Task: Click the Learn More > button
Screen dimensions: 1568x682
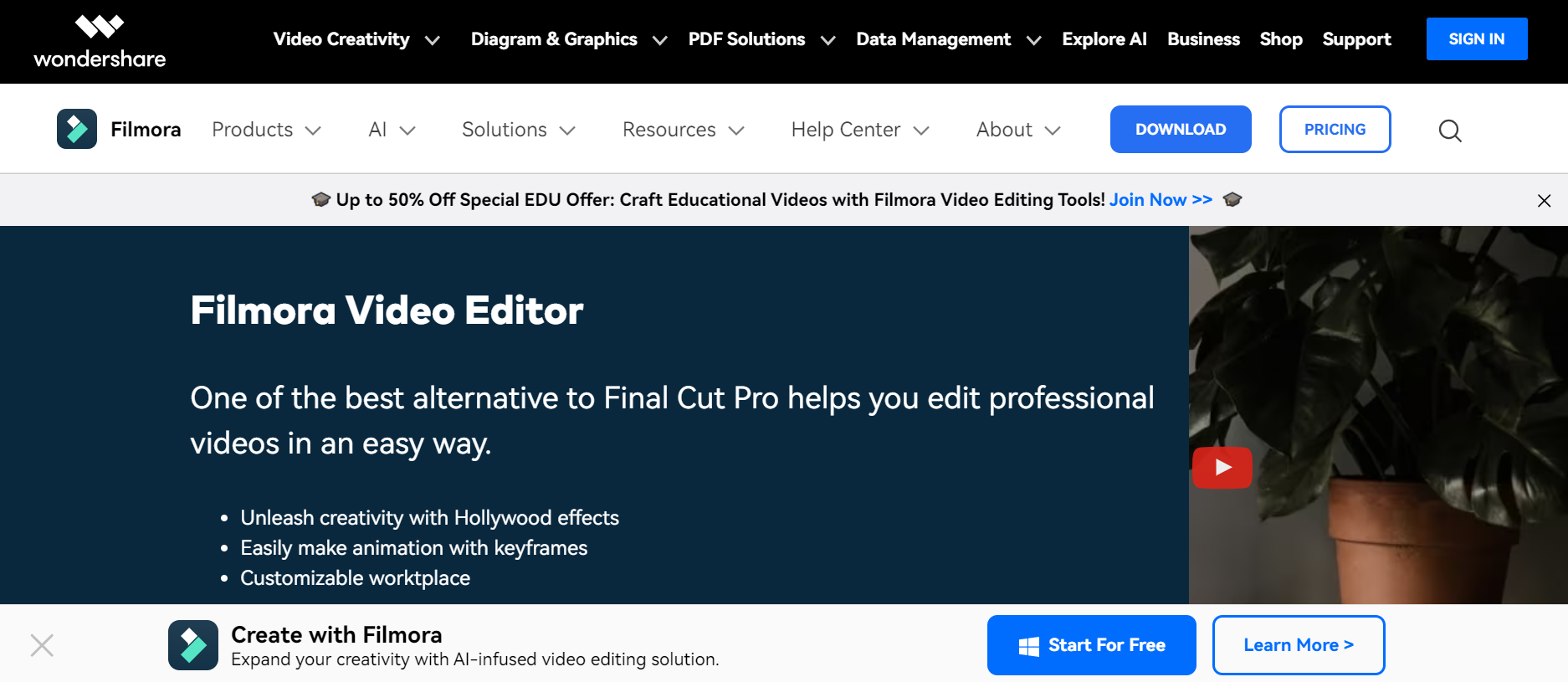Action: tap(1299, 645)
